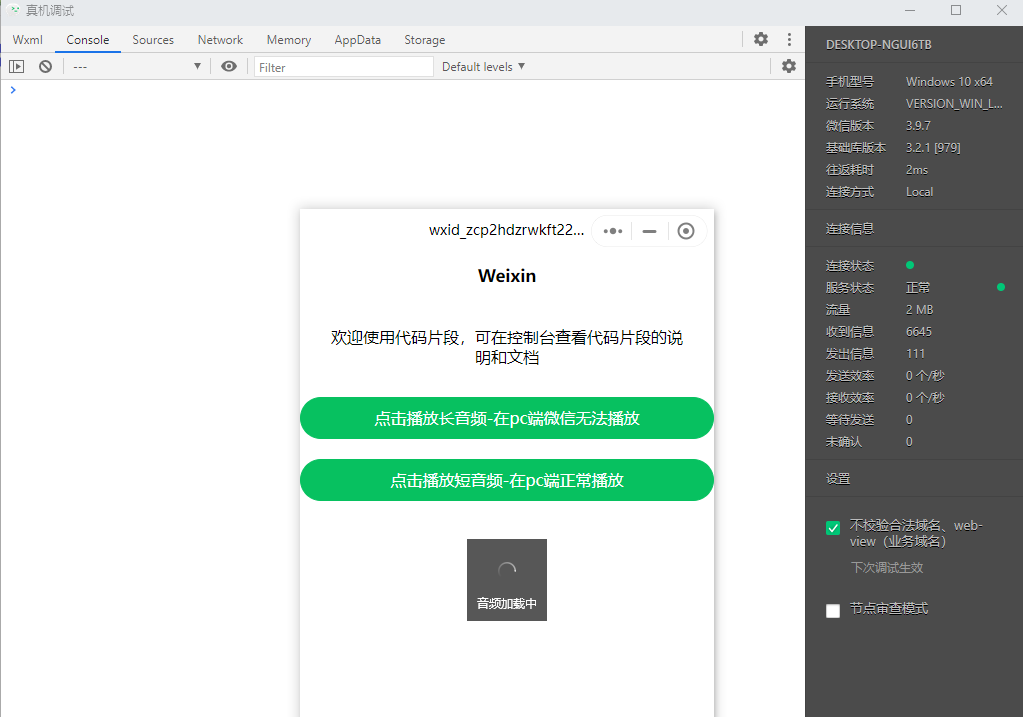Click the Local connection type value

tap(919, 192)
